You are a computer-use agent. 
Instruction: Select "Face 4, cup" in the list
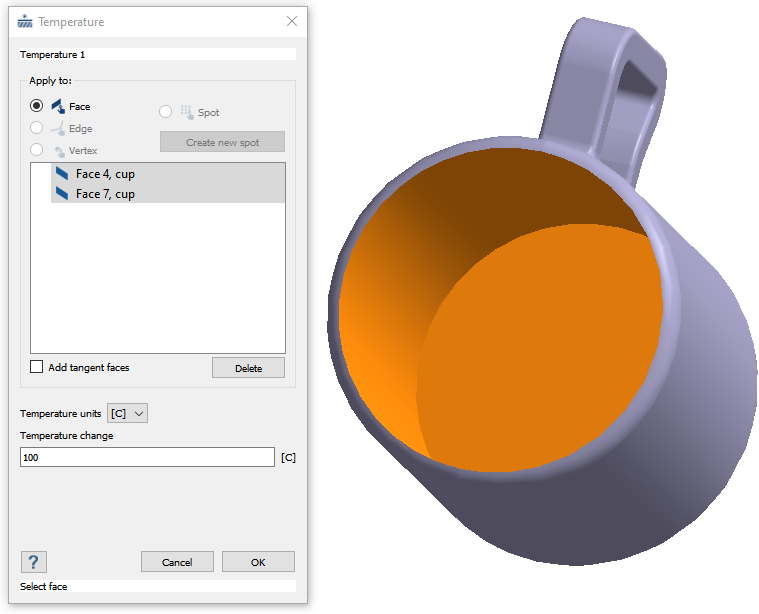tap(105, 174)
